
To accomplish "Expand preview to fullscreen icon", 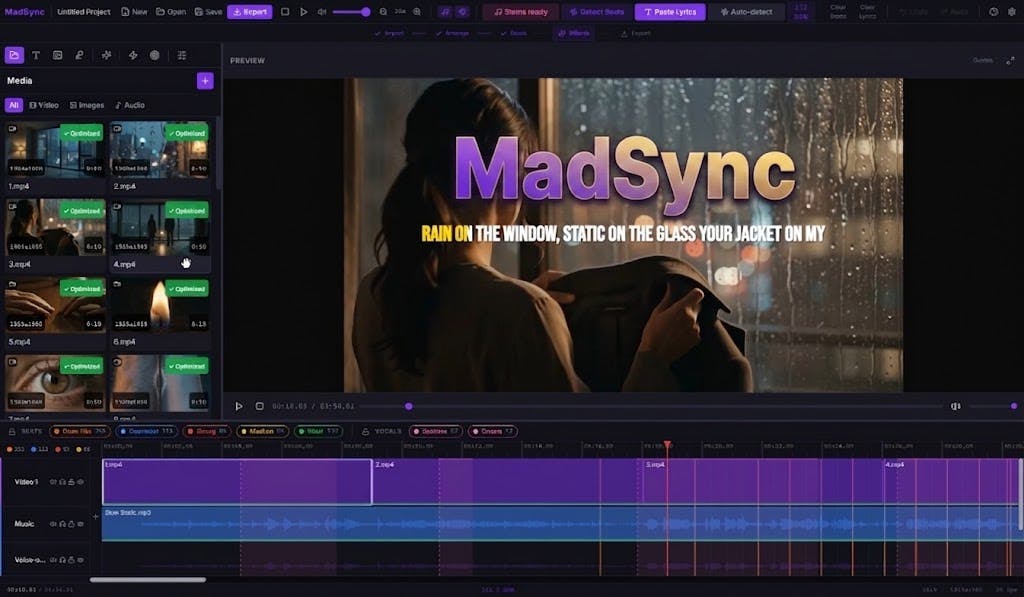I will (x=1010, y=60).
